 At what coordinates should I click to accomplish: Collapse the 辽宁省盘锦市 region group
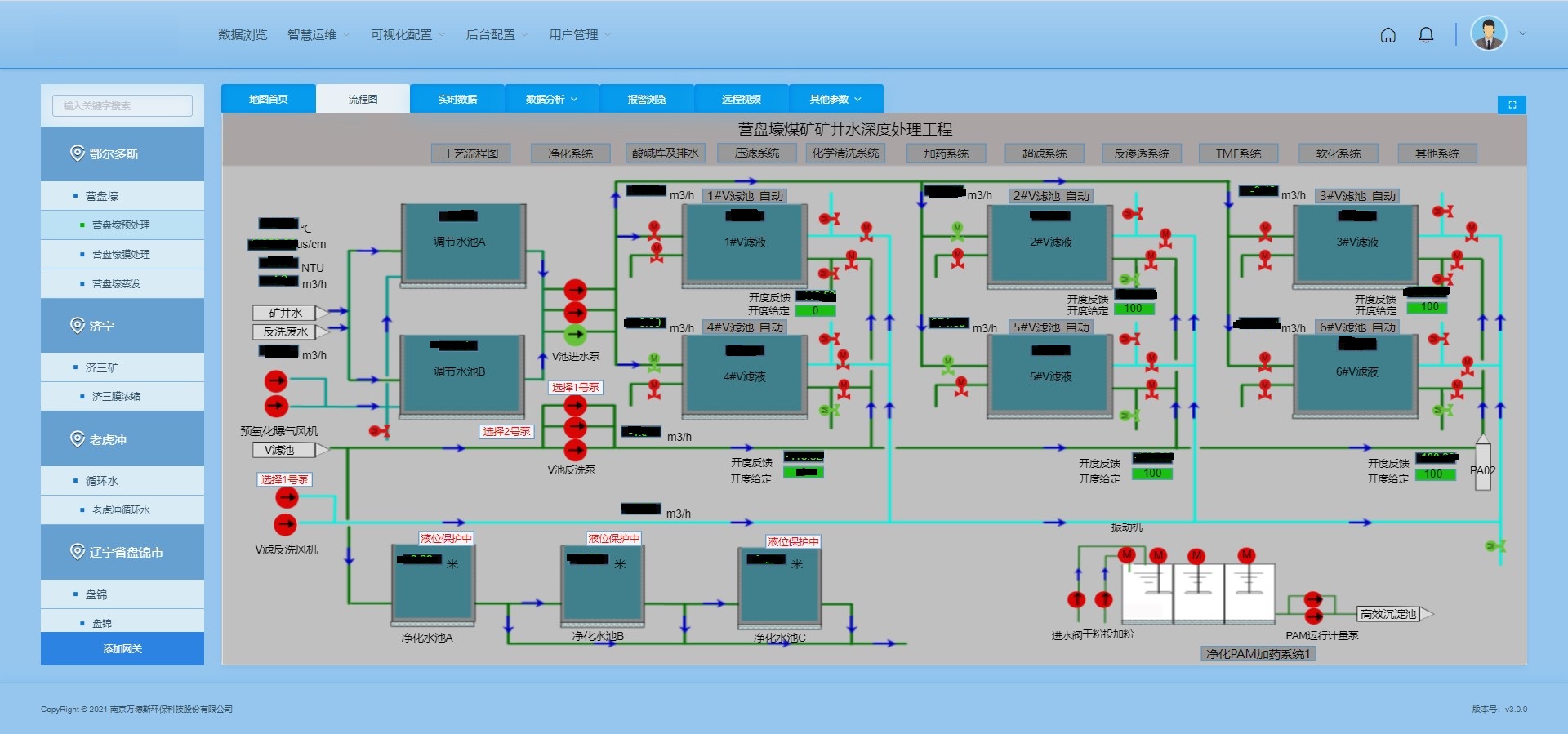[122, 552]
